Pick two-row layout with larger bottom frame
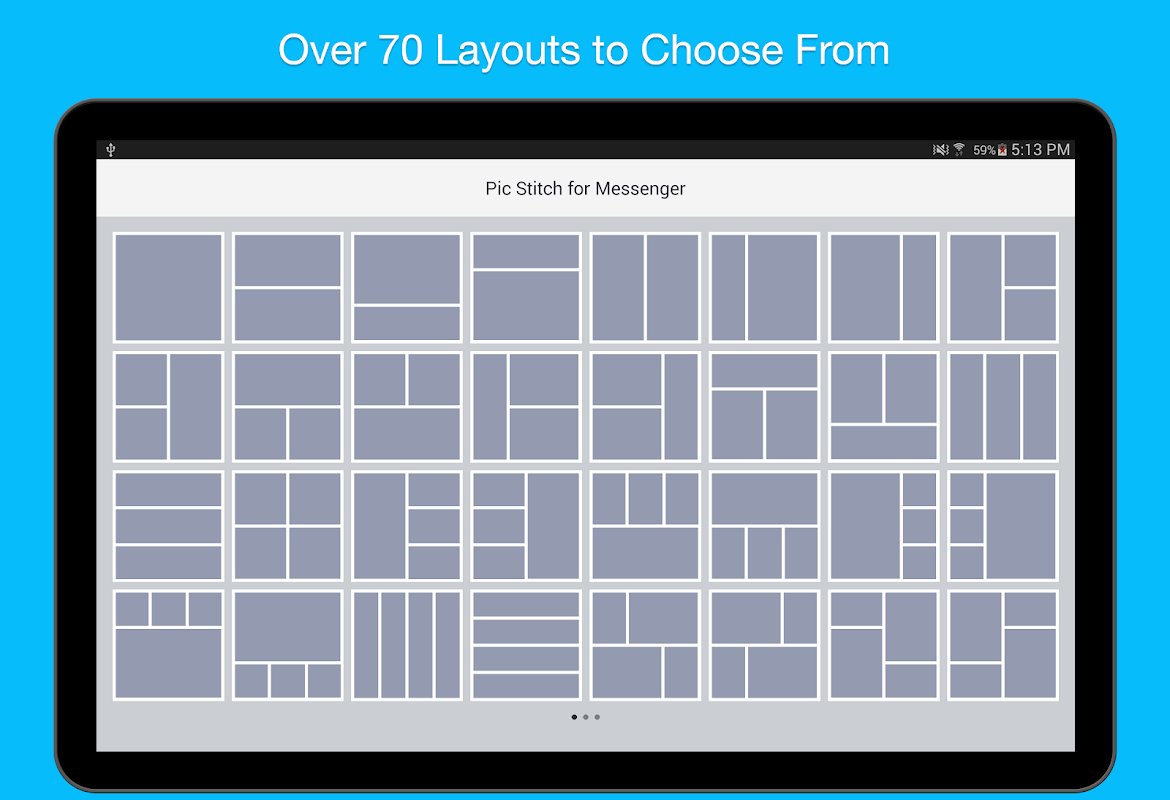The width and height of the screenshot is (1170, 800). (x=526, y=287)
